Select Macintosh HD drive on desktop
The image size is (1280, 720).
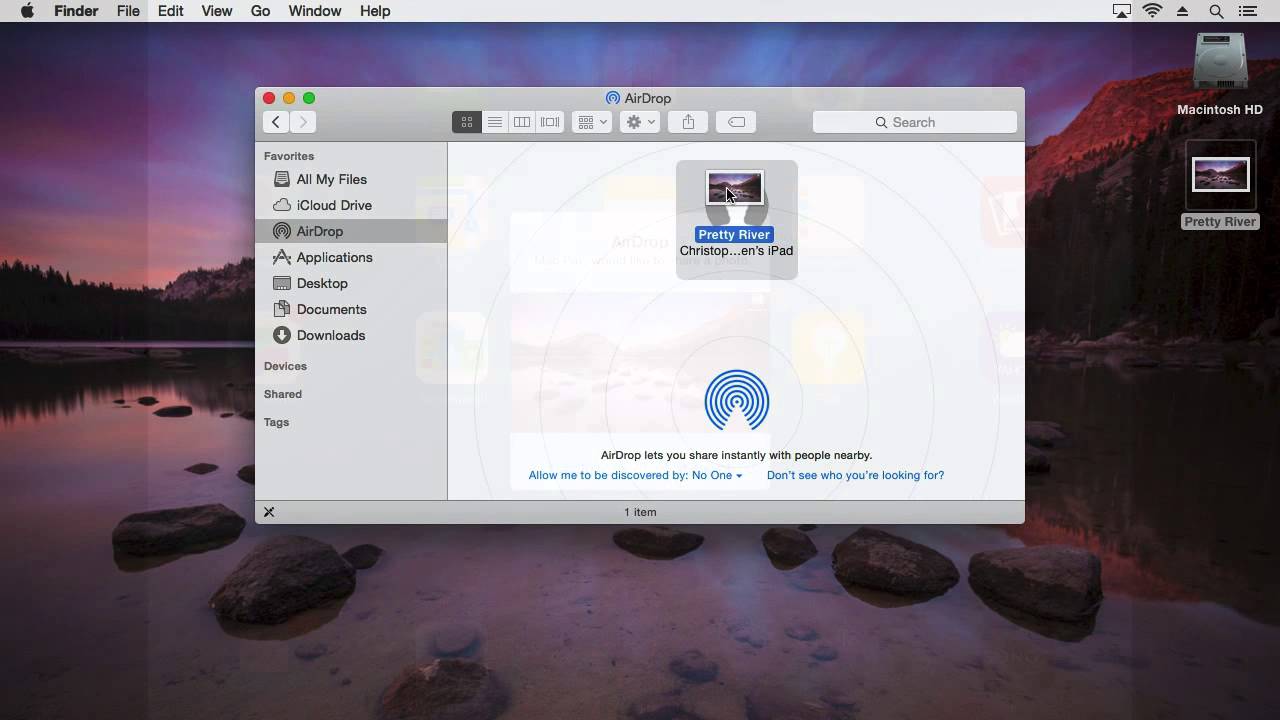tap(1220, 75)
